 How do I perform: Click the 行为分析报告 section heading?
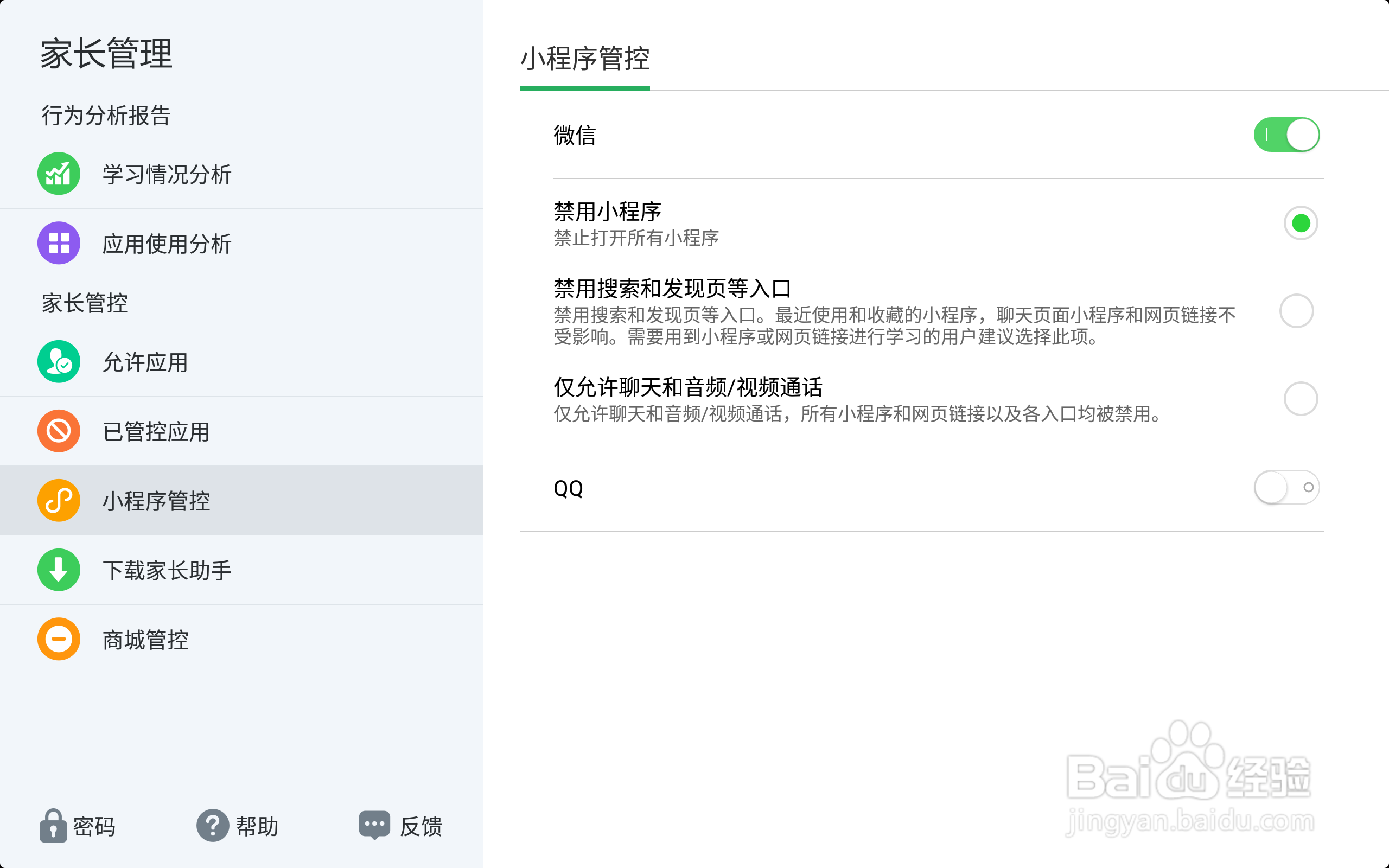point(106,116)
